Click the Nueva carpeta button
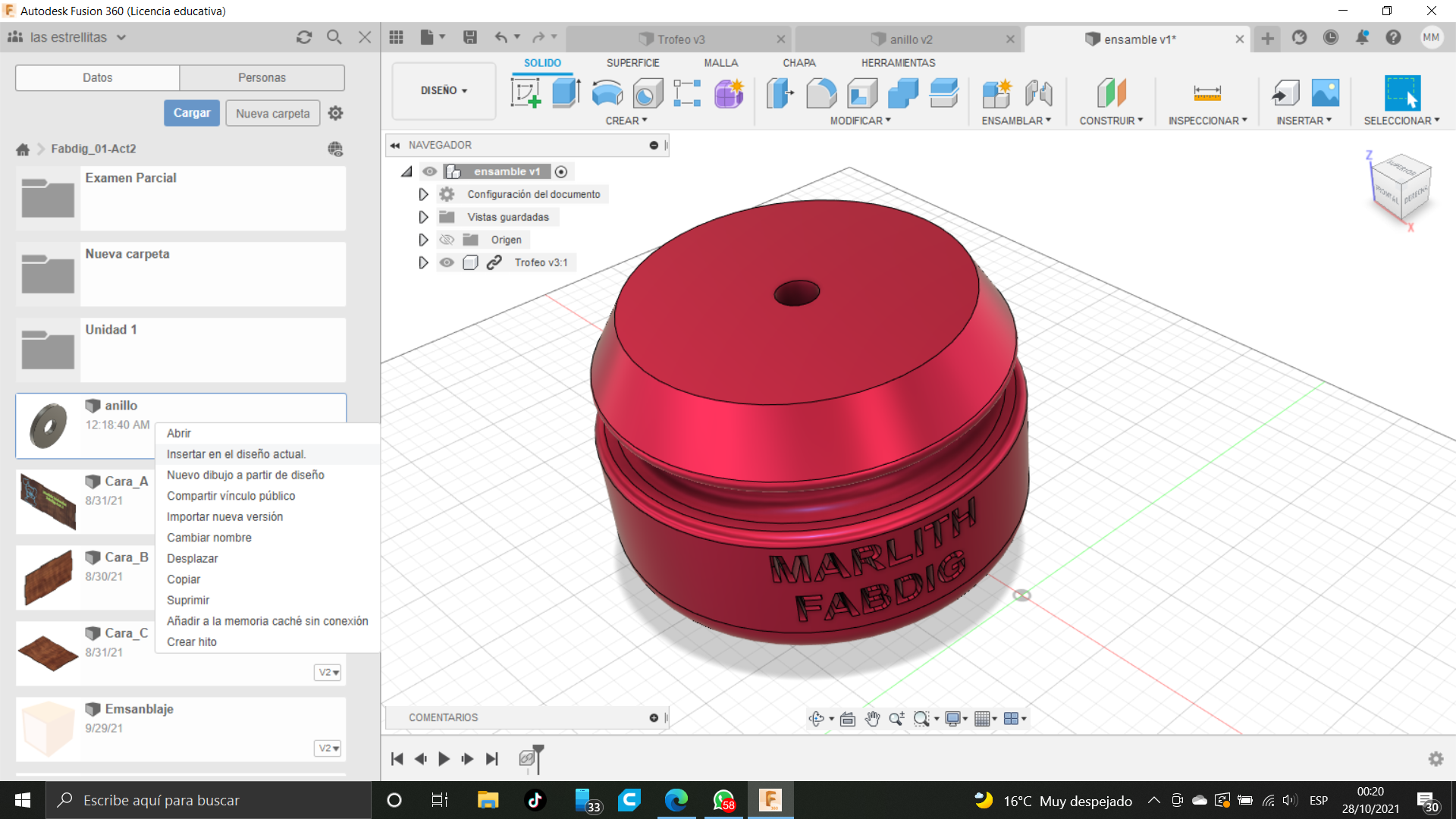Image resolution: width=1456 pixels, height=819 pixels. (x=272, y=113)
